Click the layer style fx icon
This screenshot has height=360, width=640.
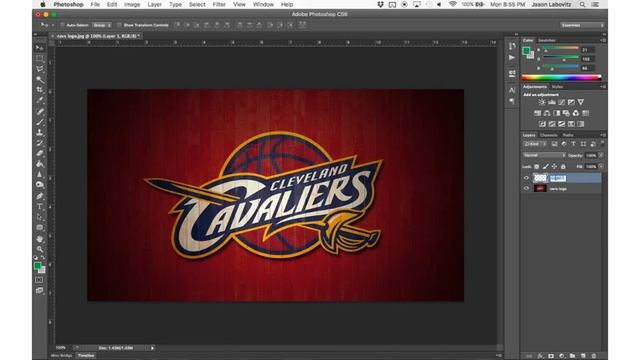click(x=540, y=356)
